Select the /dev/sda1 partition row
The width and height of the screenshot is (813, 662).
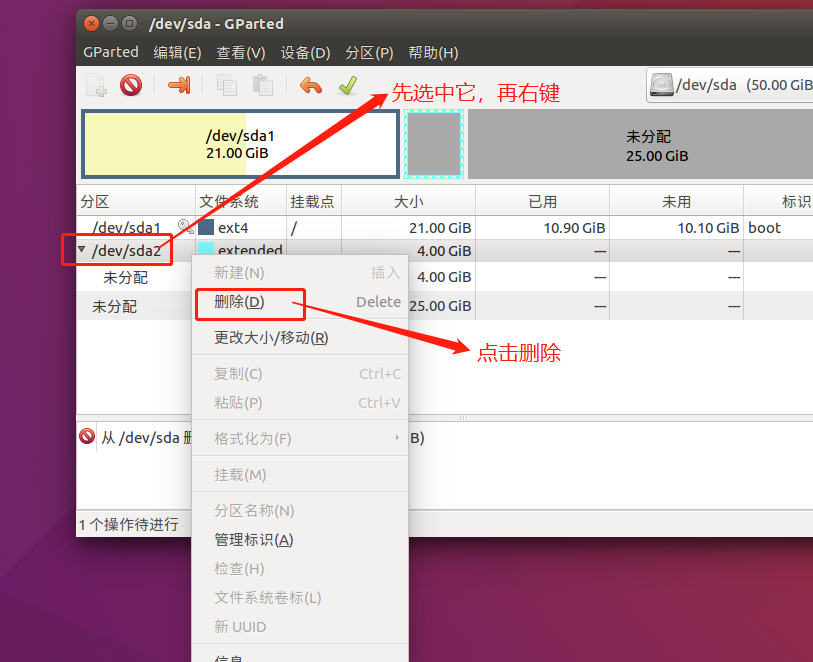[445, 228]
